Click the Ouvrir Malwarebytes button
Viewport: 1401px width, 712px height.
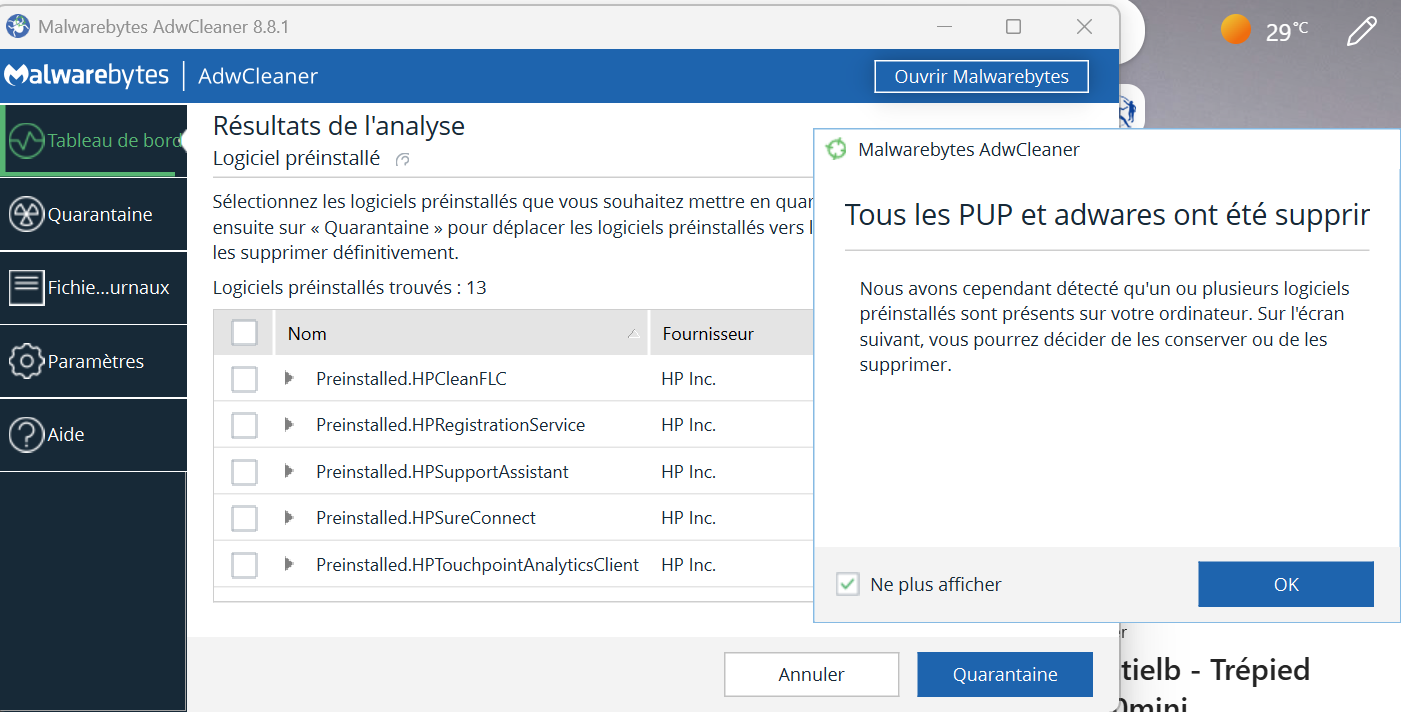981,77
